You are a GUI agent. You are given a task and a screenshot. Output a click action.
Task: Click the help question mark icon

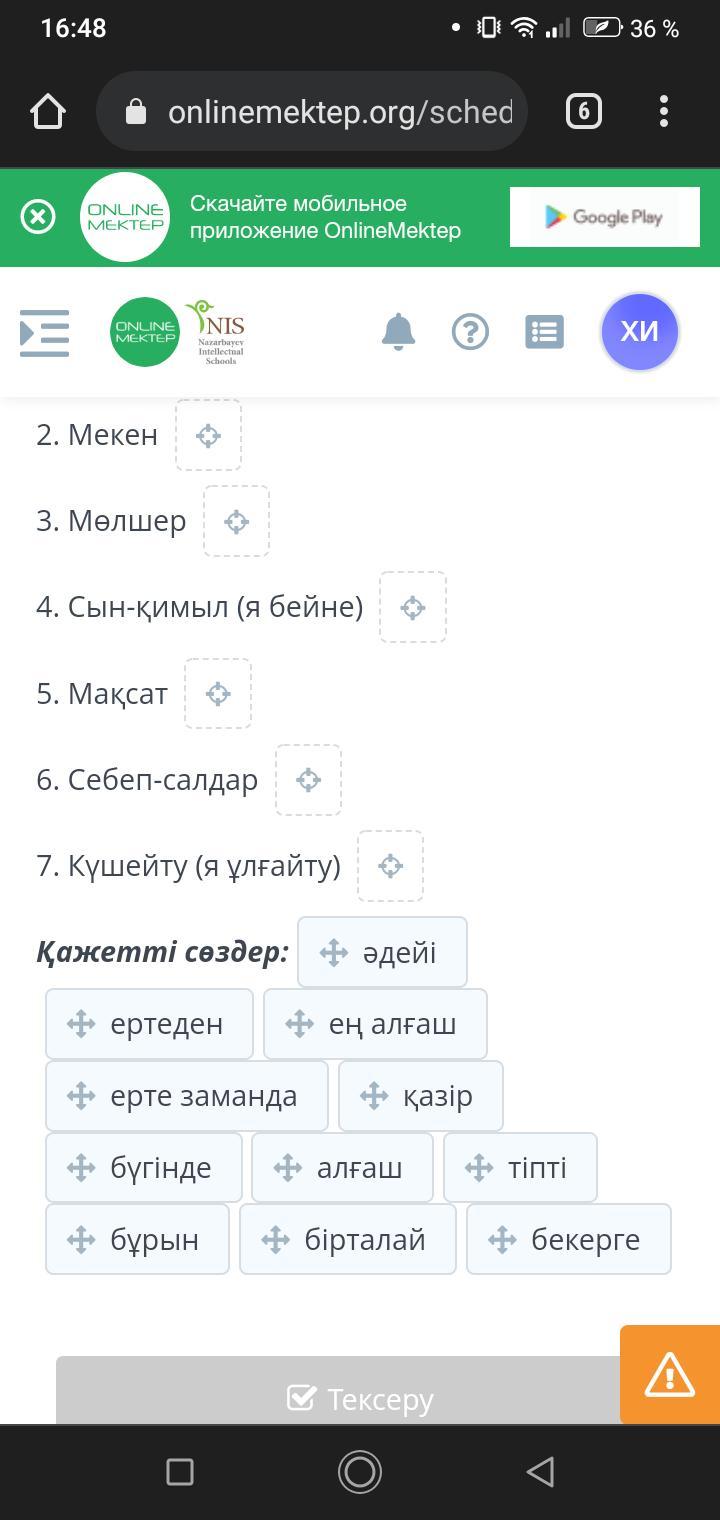coord(470,331)
